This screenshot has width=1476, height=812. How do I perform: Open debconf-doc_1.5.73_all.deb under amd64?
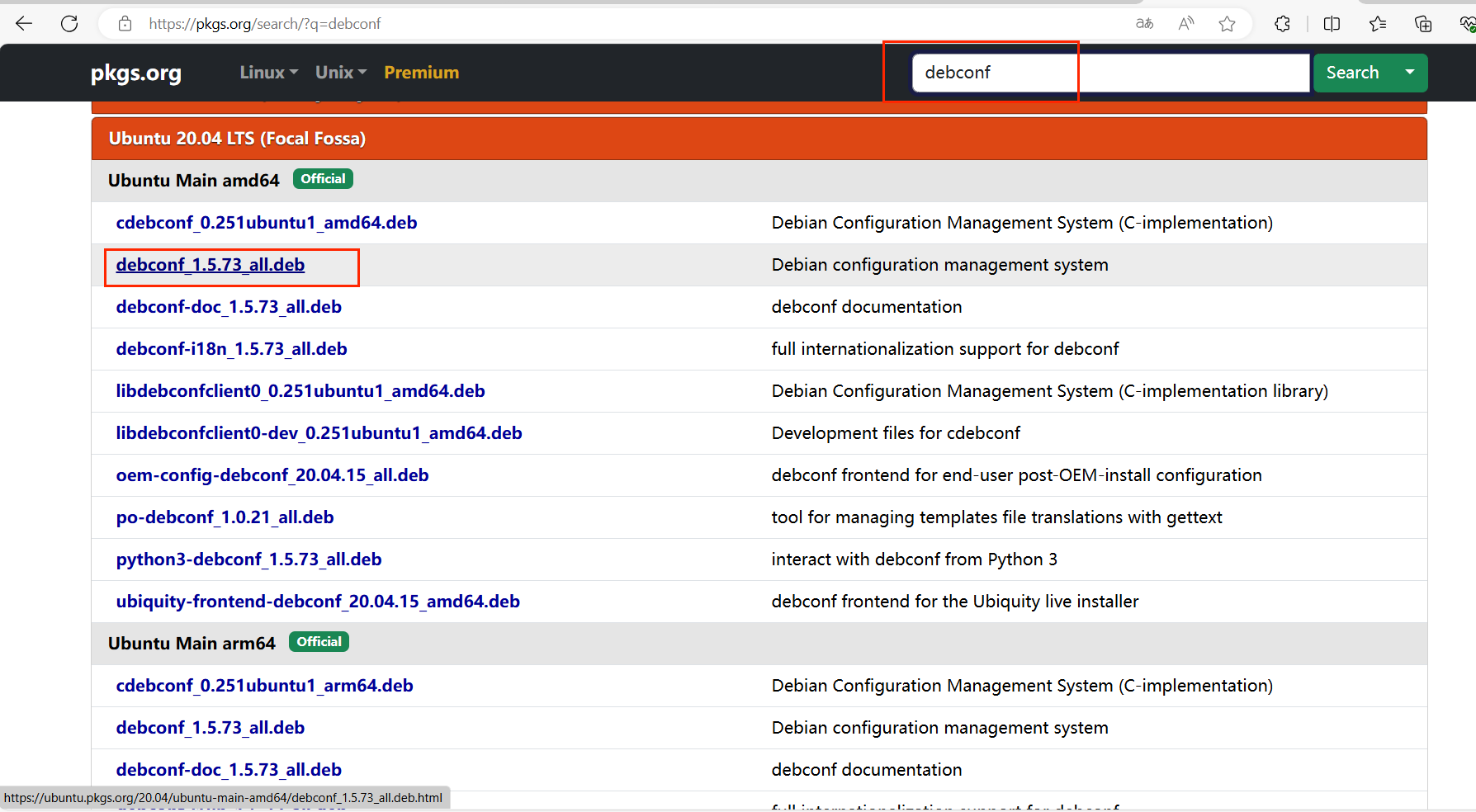click(x=229, y=307)
